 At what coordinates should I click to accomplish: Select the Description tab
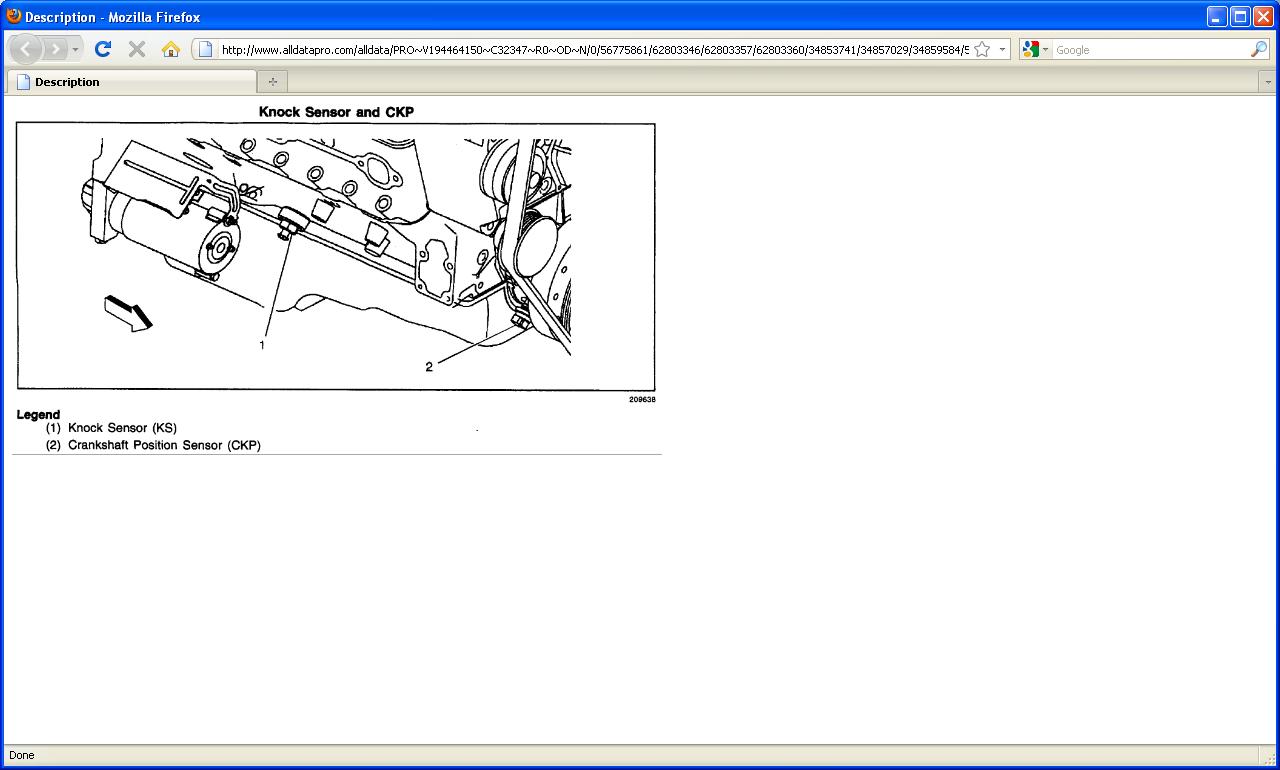tap(131, 82)
